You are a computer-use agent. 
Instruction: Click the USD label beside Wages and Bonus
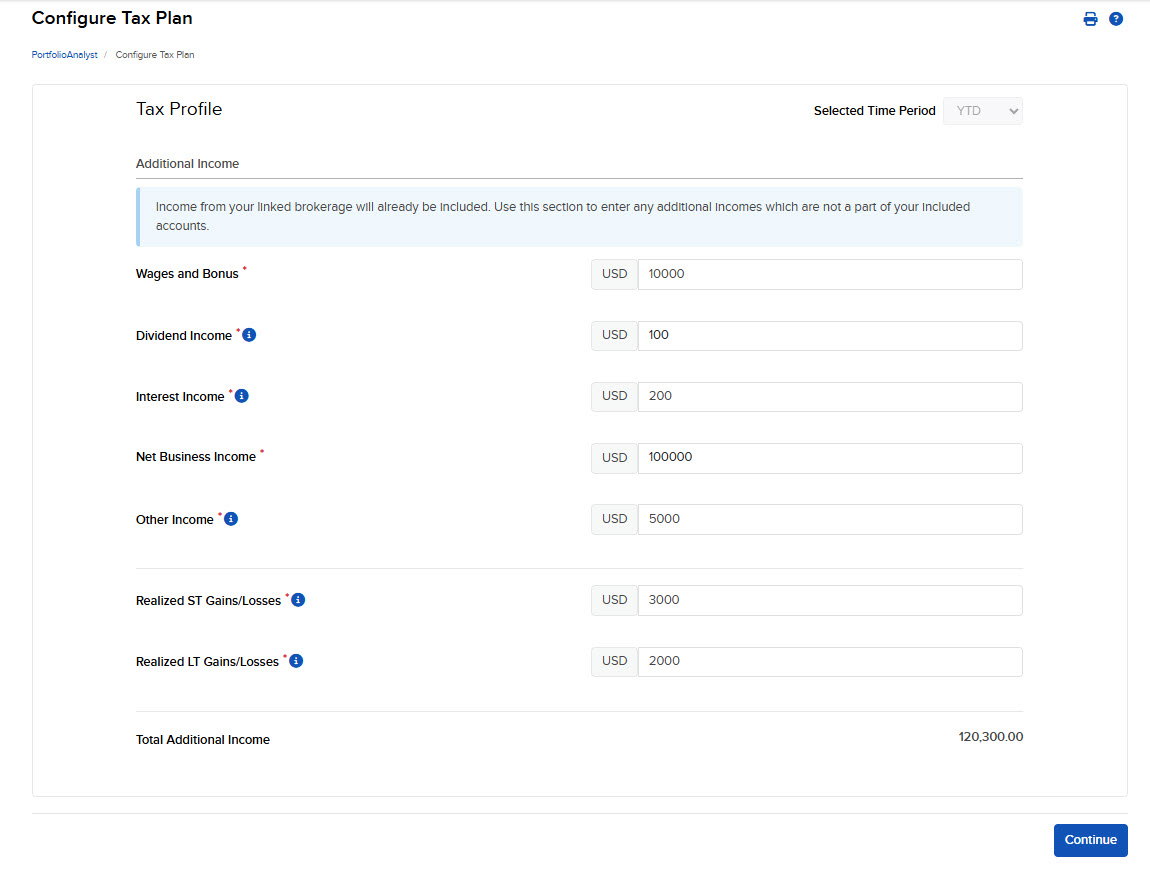click(x=614, y=274)
